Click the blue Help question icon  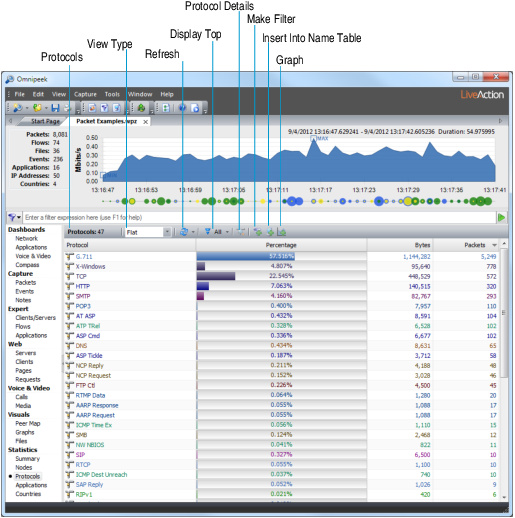pos(182,108)
